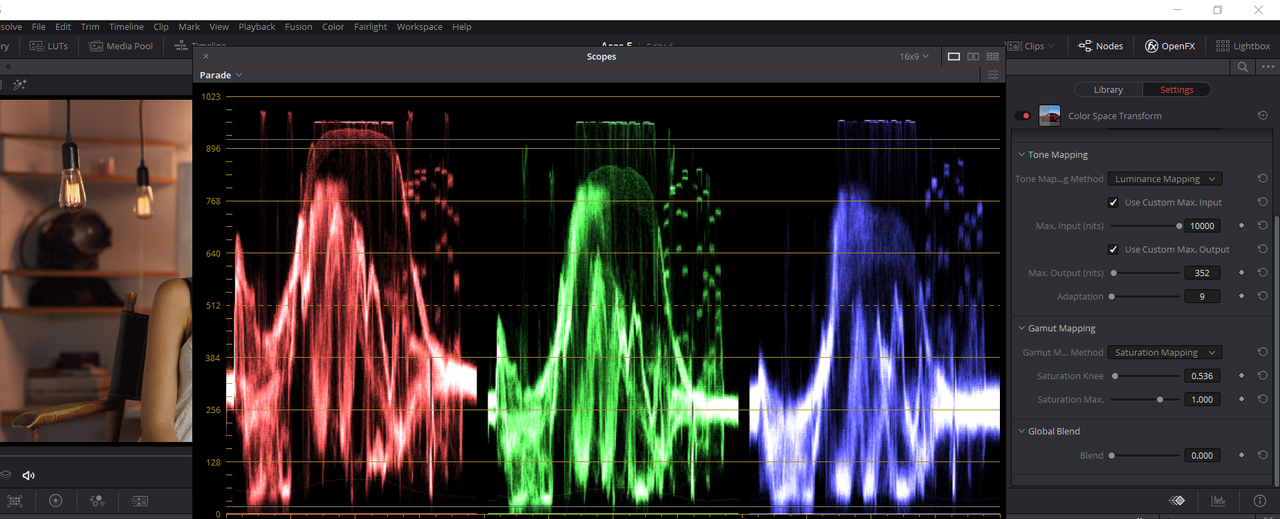Image resolution: width=1280 pixels, height=519 pixels.
Task: Click the Blend value field 0.000
Action: 1202,455
